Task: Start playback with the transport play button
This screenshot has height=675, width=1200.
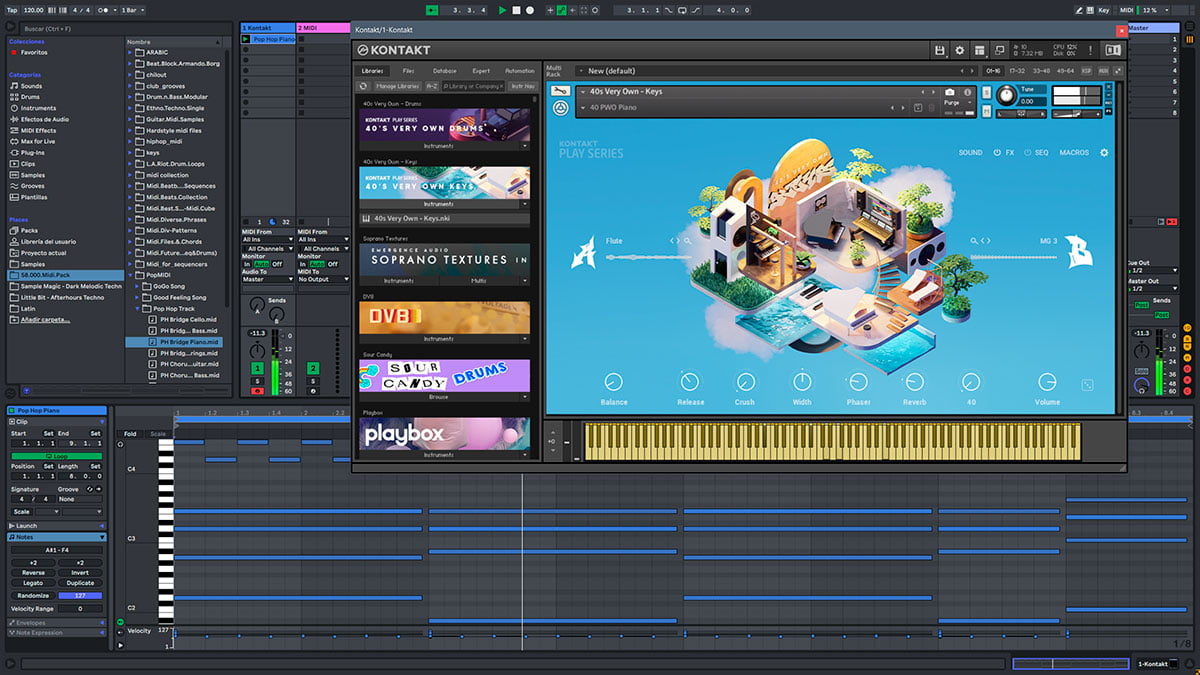Action: [503, 10]
